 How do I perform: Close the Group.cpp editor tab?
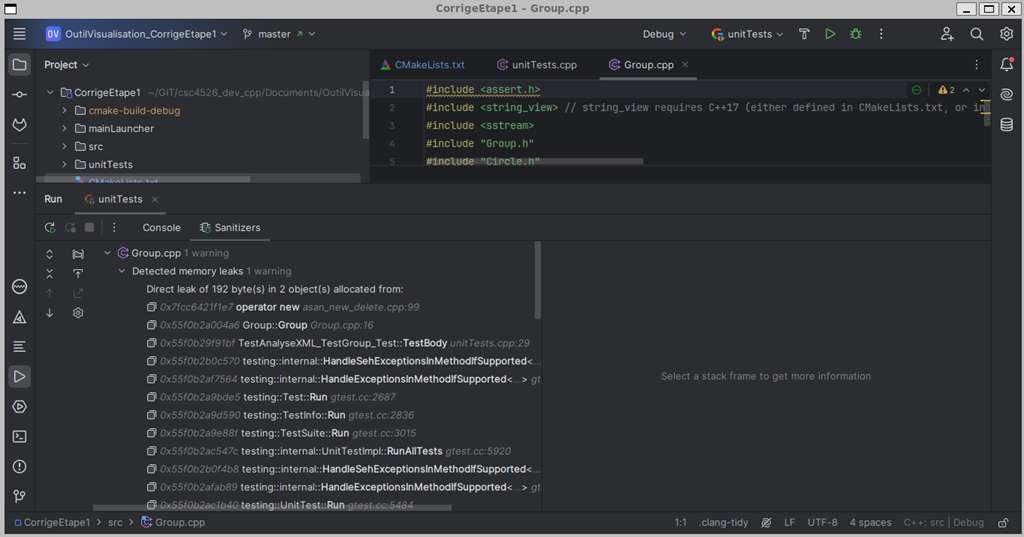pos(685,65)
